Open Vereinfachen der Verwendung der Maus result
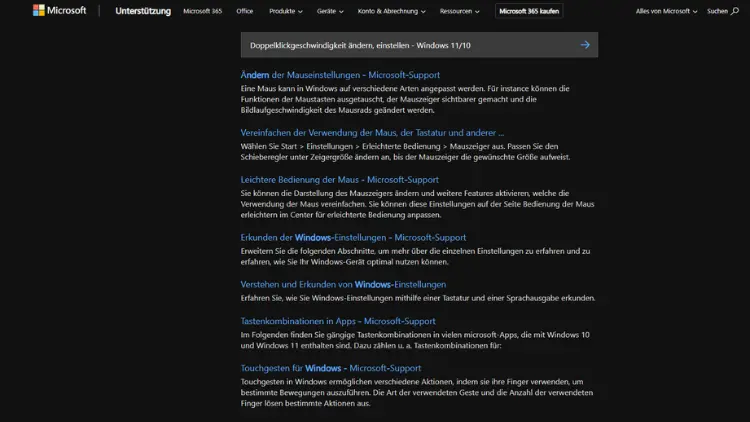The height and width of the screenshot is (422, 750). coord(372,133)
